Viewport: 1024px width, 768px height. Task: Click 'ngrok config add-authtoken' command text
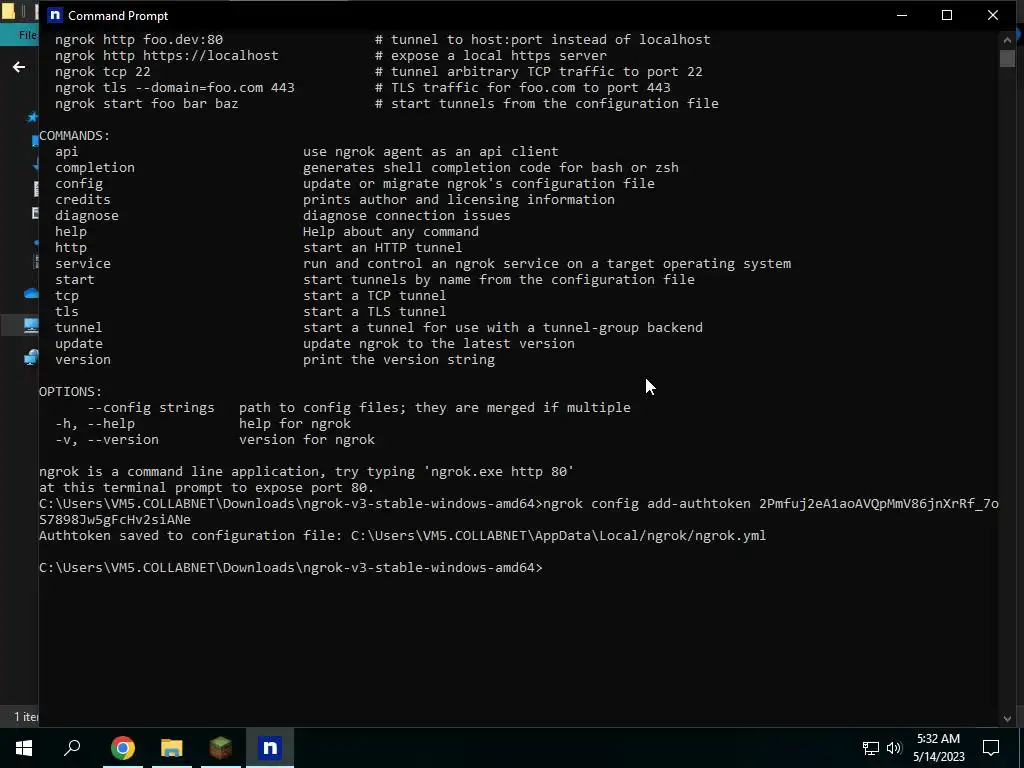647,504
